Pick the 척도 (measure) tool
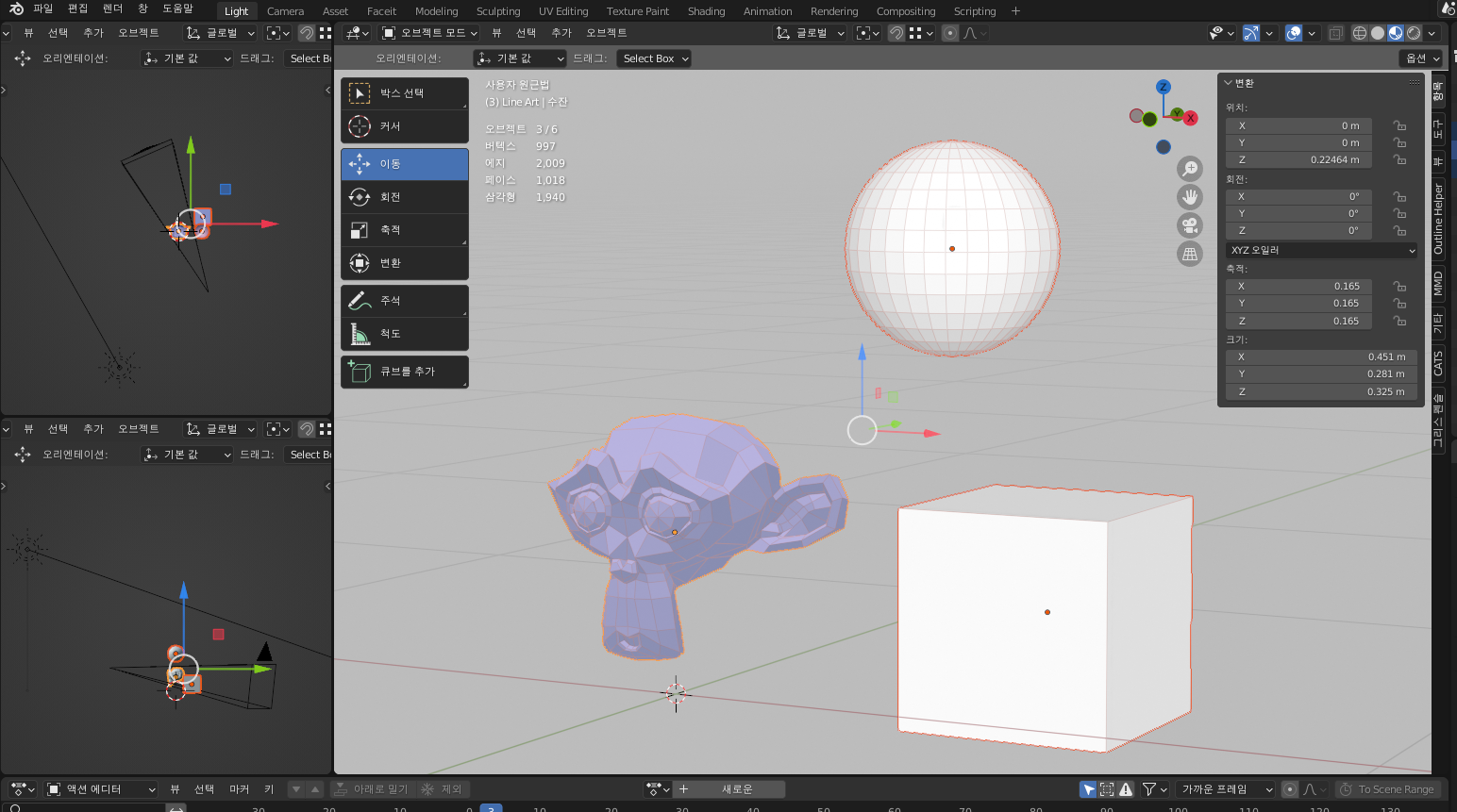 405,334
